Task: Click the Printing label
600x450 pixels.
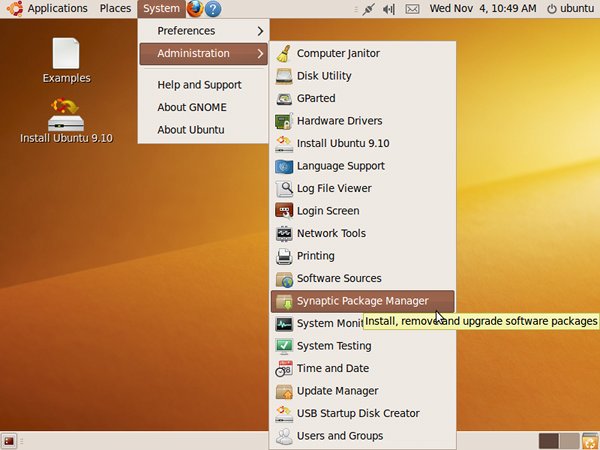Action: [x=316, y=256]
